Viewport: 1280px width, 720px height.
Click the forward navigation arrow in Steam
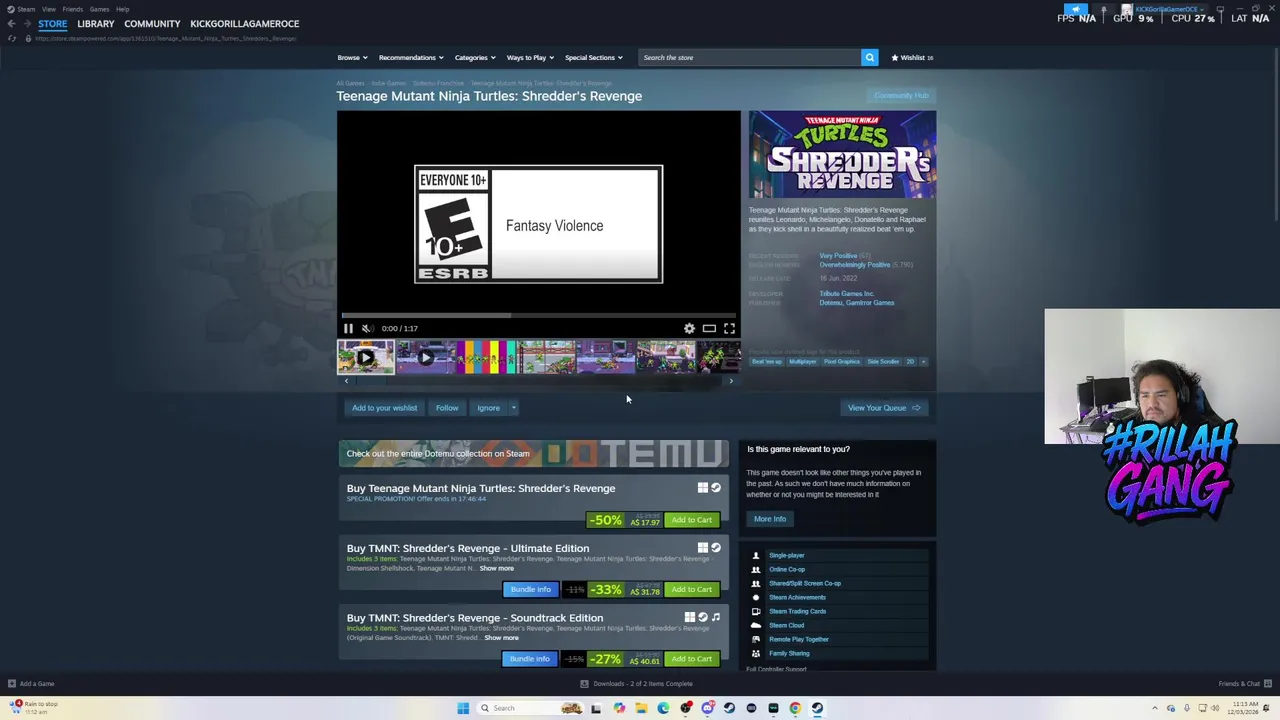(x=26, y=24)
